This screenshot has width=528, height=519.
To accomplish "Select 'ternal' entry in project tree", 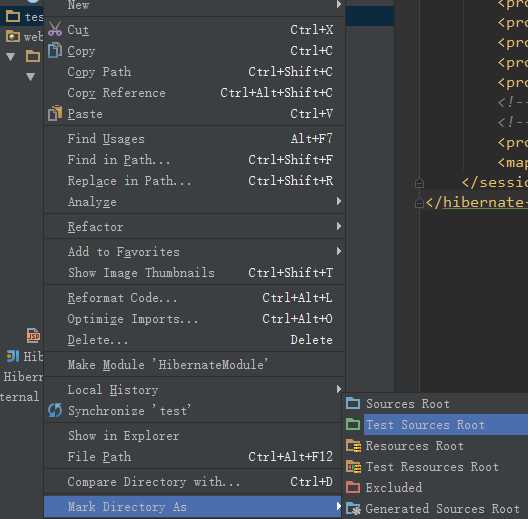I will click(x=20, y=397).
